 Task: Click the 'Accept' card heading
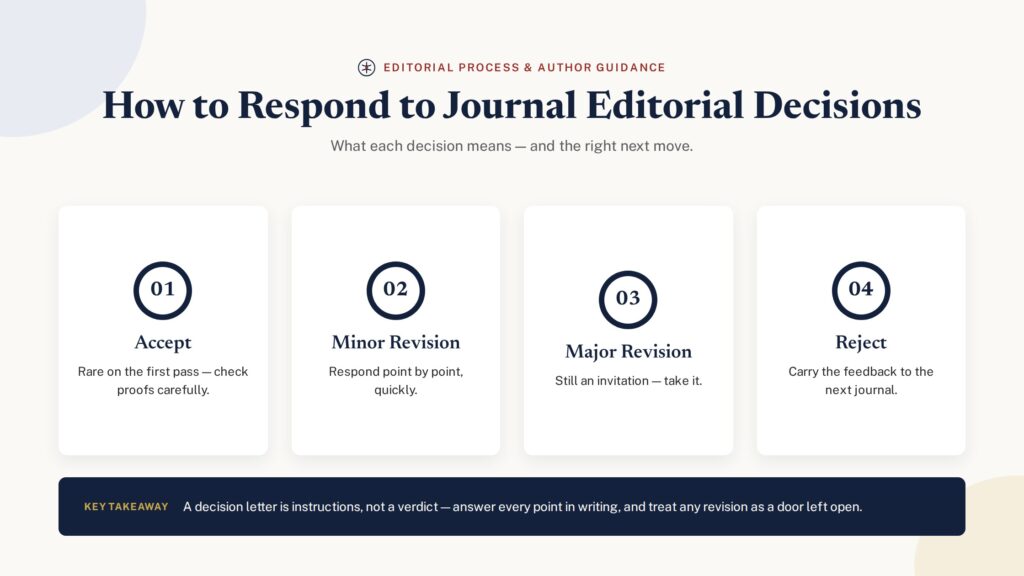pos(163,343)
